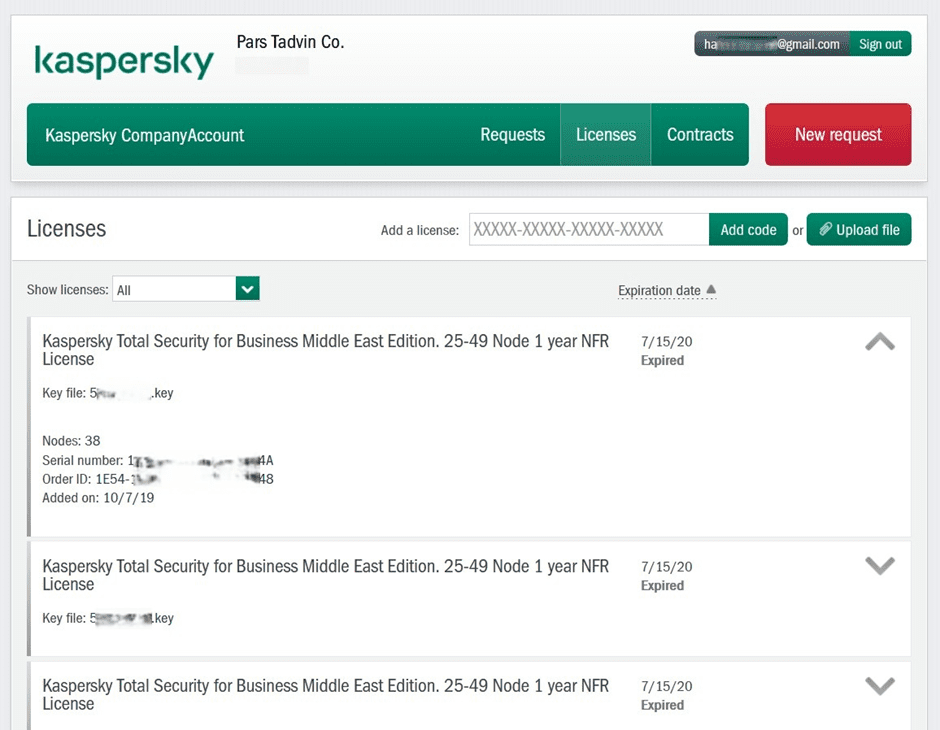Viewport: 940px width, 730px height.
Task: Click the Pars Tadvin Co. company name
Action: click(290, 42)
